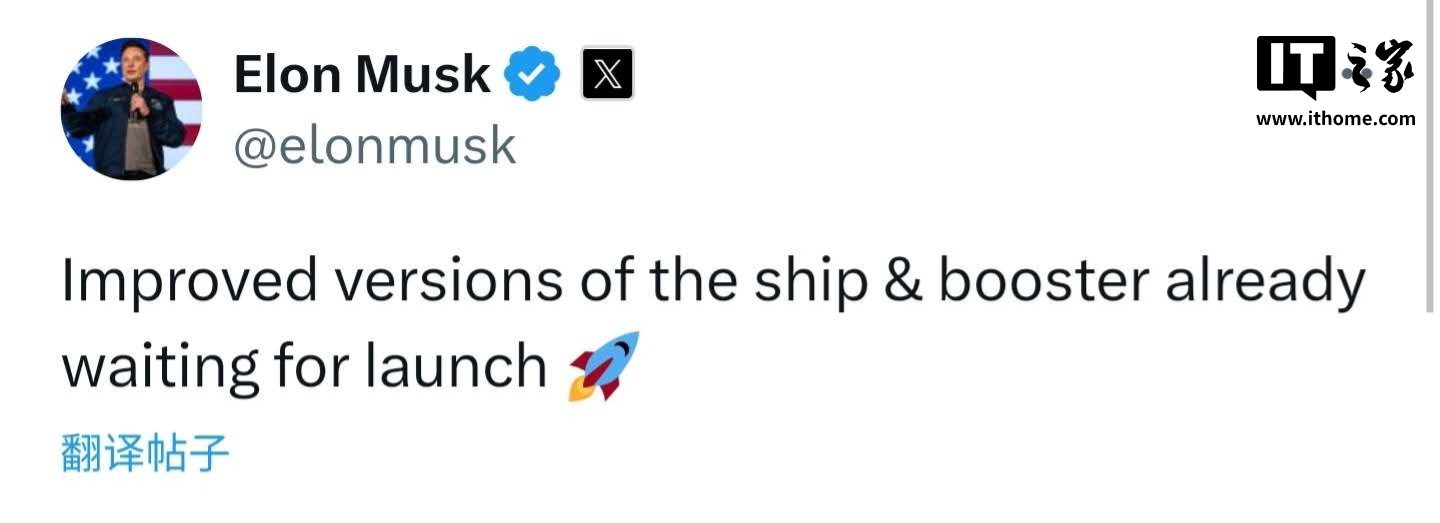Click the 之家 characters in the watermark logo
Screen dimensions: 1440x523
pyautogui.click(x=1380, y=68)
